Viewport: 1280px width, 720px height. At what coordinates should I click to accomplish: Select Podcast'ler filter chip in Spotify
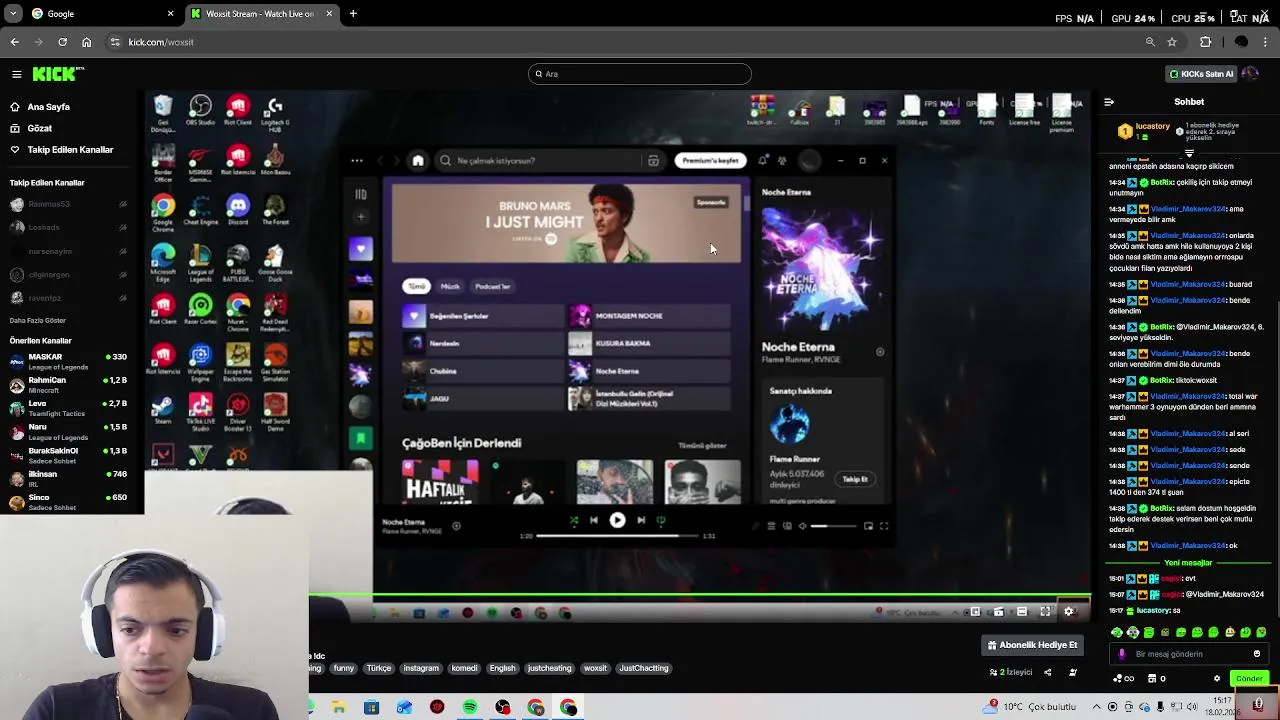point(492,287)
